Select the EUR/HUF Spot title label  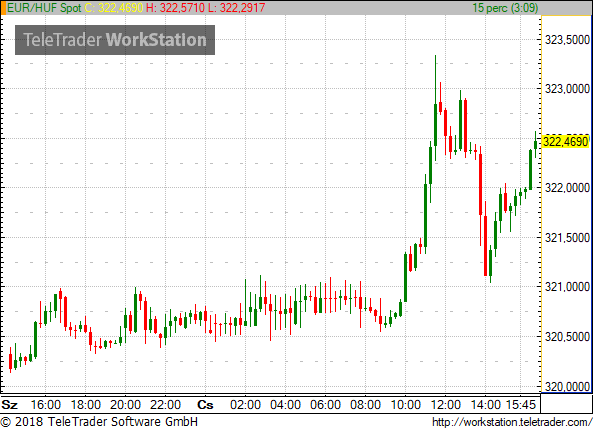pyautogui.click(x=44, y=8)
